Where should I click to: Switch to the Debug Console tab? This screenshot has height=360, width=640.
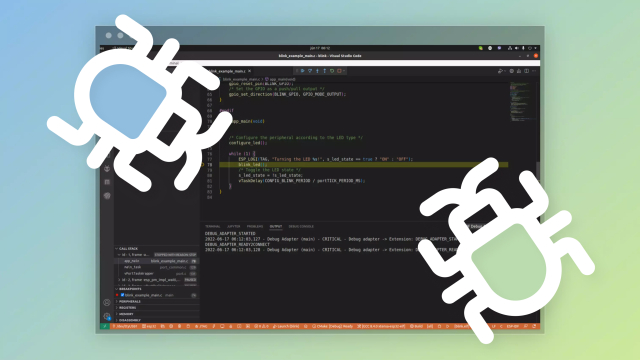click(x=301, y=227)
